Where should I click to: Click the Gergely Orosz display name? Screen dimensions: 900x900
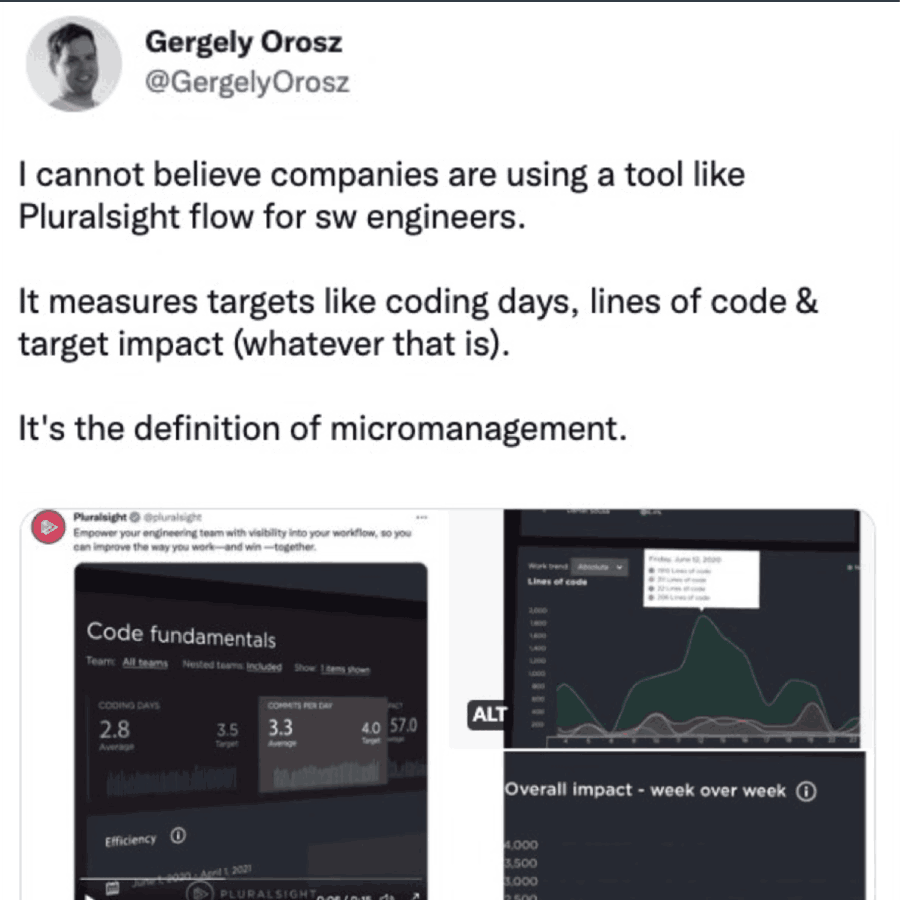[243, 43]
